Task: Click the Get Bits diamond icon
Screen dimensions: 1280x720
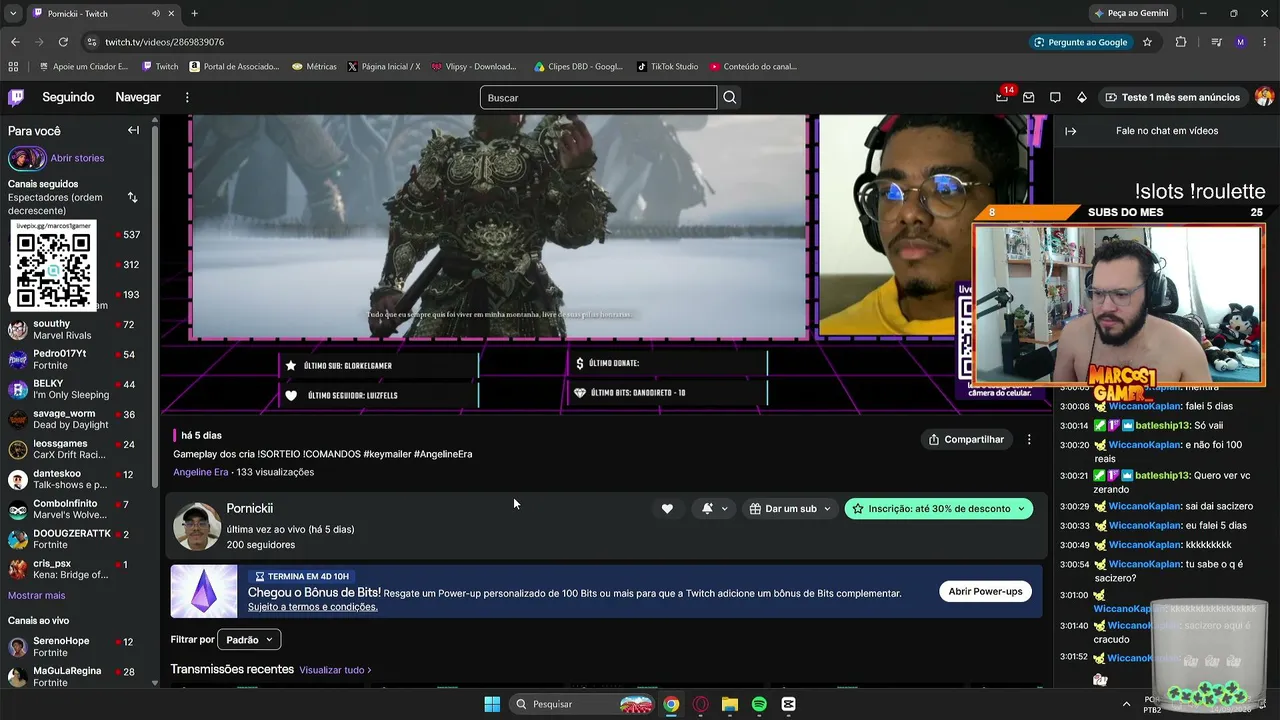Action: (x=1081, y=97)
